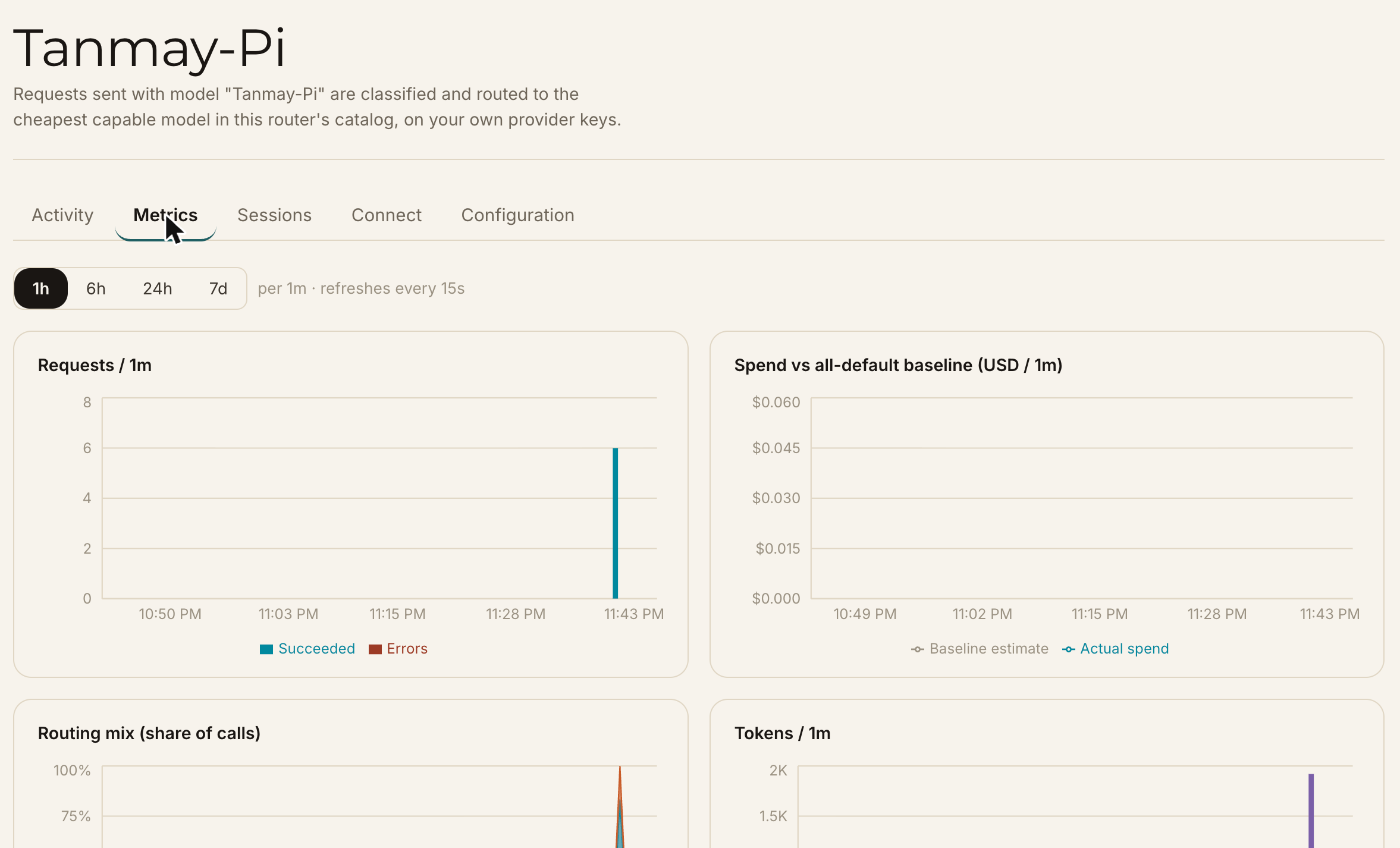Click the "10:49 PM" axis label
The width and height of the screenshot is (1400, 848).
[x=864, y=614]
